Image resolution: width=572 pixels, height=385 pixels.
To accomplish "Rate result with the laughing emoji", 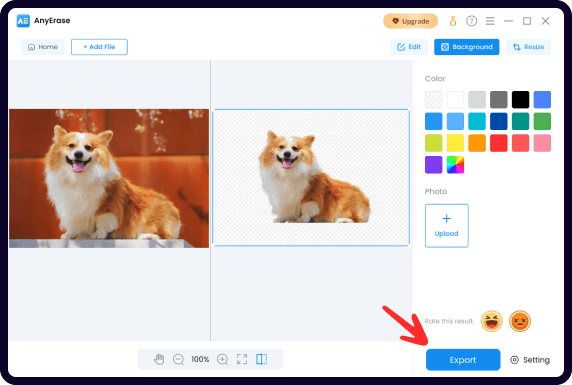I will click(492, 321).
